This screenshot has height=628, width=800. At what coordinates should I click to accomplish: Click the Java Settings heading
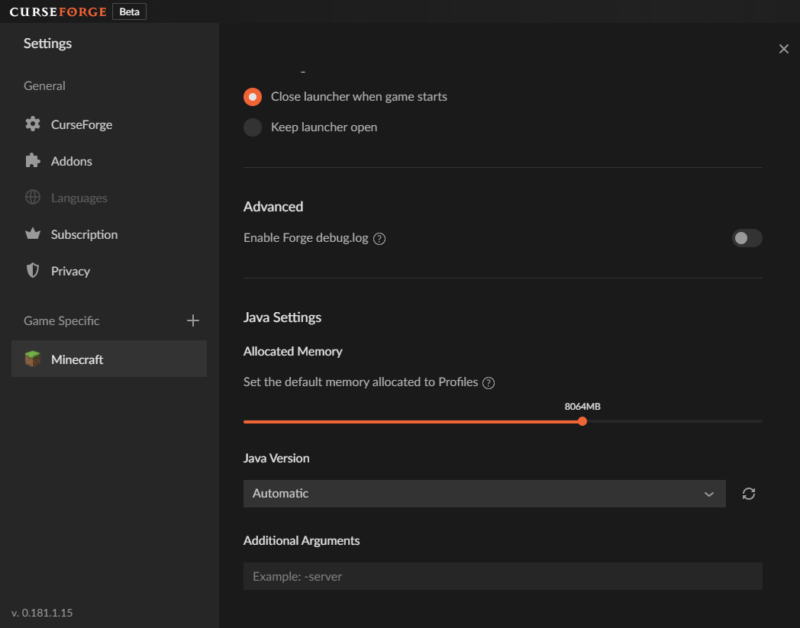pyautogui.click(x=282, y=317)
